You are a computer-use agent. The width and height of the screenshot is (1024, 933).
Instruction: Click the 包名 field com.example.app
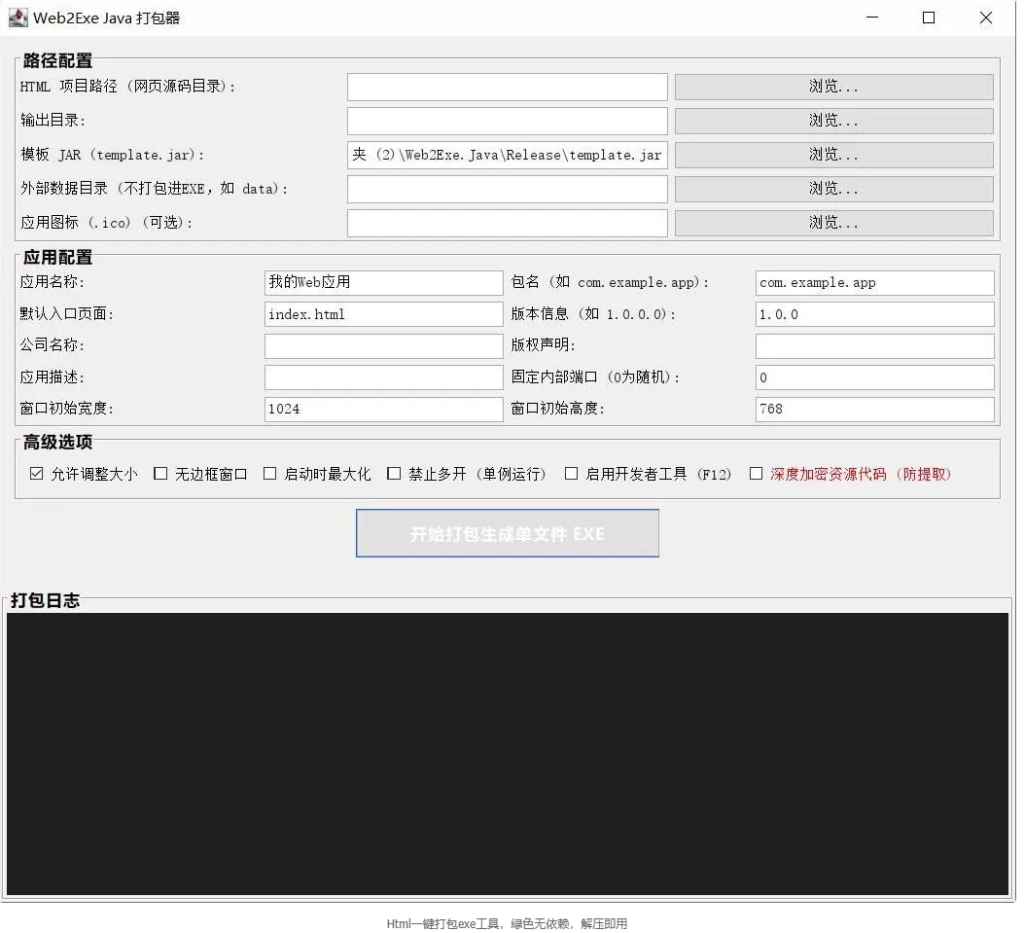tap(875, 282)
